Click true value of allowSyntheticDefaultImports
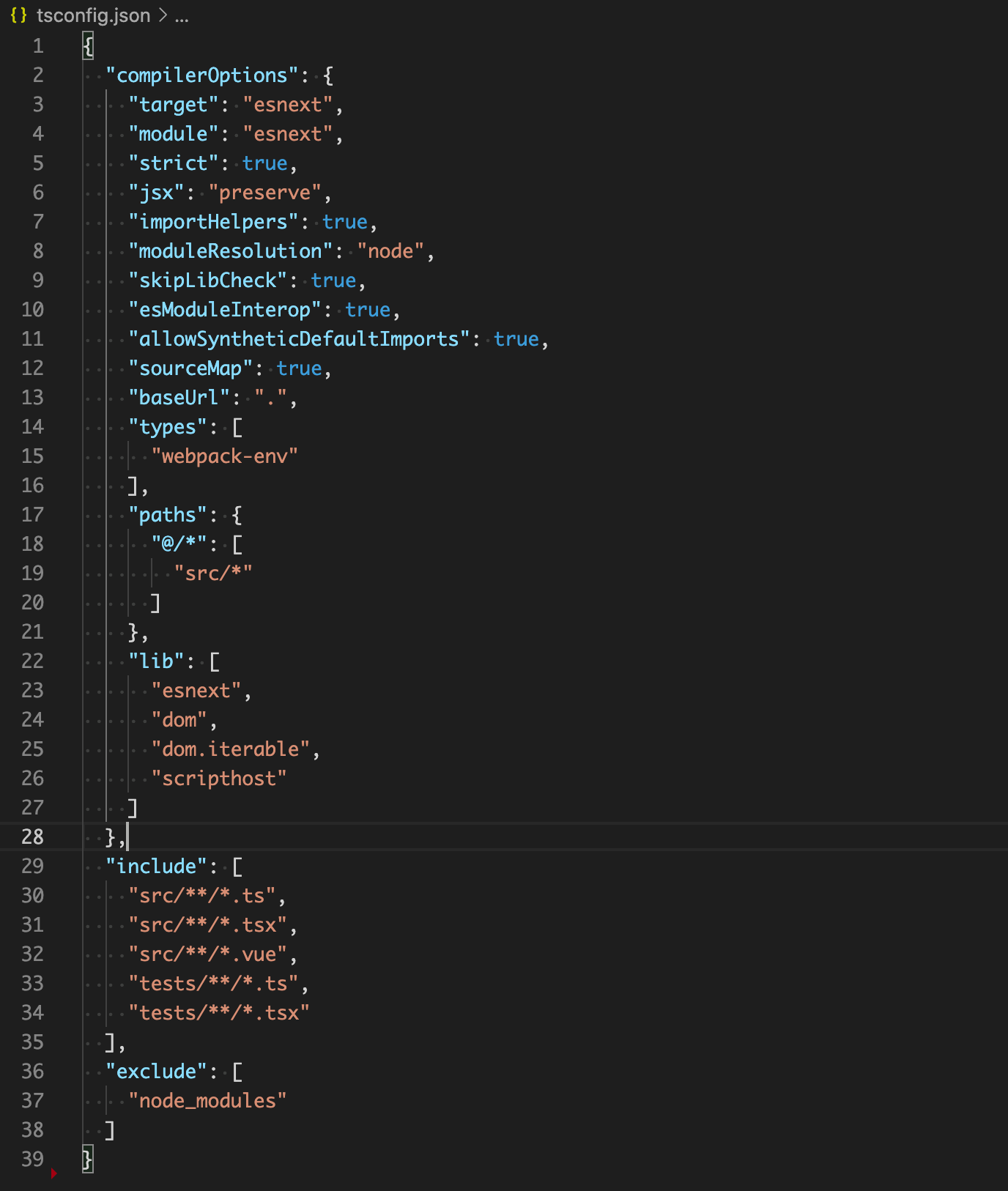The height and width of the screenshot is (1191, 1008). click(x=516, y=339)
